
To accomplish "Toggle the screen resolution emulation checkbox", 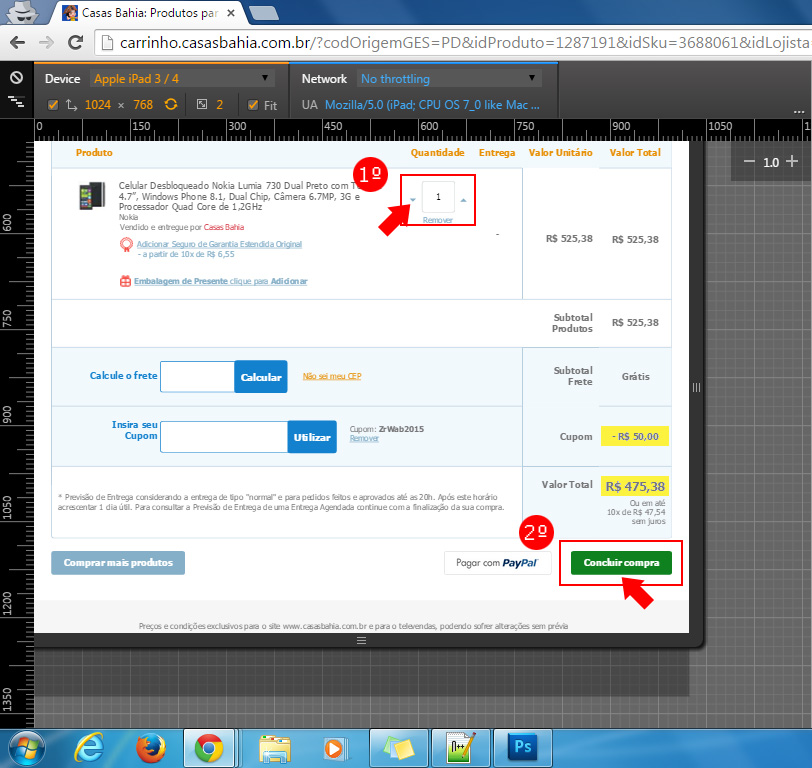I will pyautogui.click(x=53, y=104).
